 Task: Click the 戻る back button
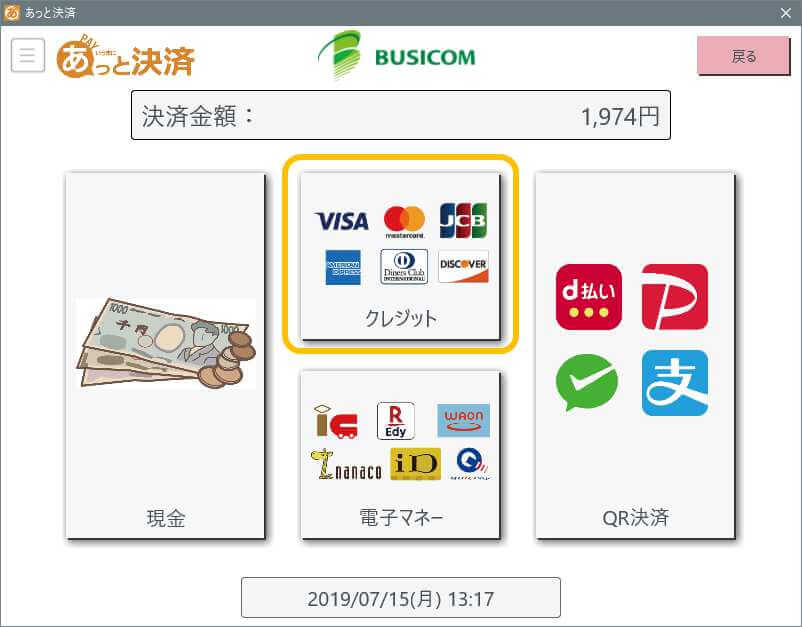coord(743,56)
